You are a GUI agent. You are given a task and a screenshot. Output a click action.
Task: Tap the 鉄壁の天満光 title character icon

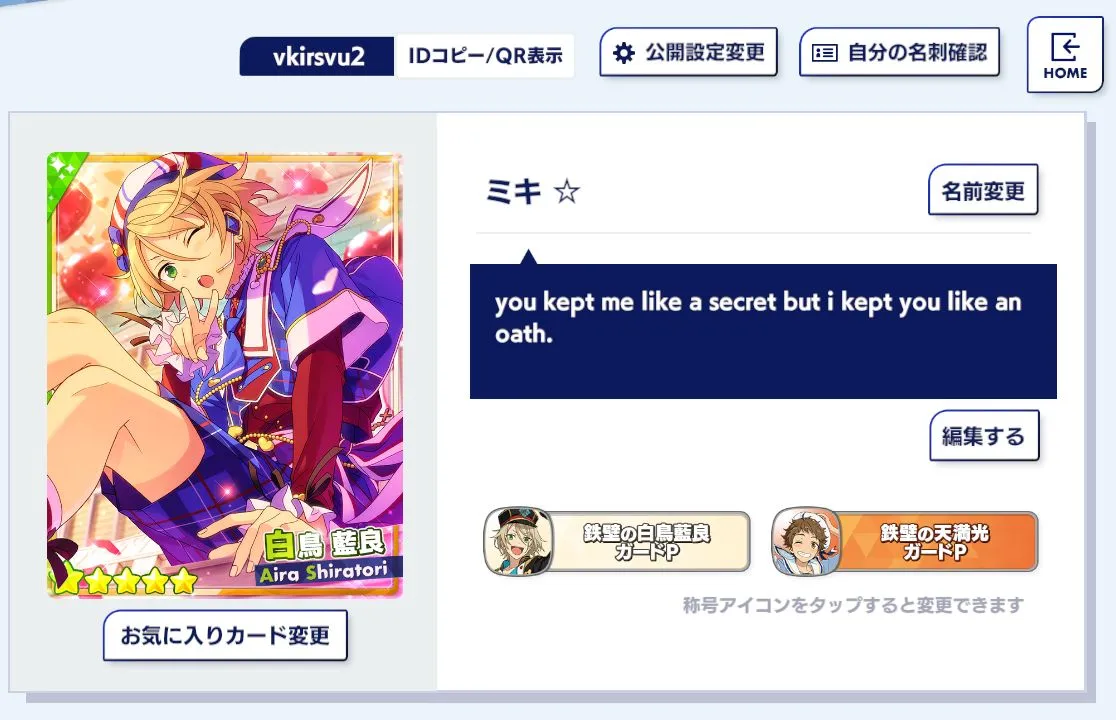(806, 541)
